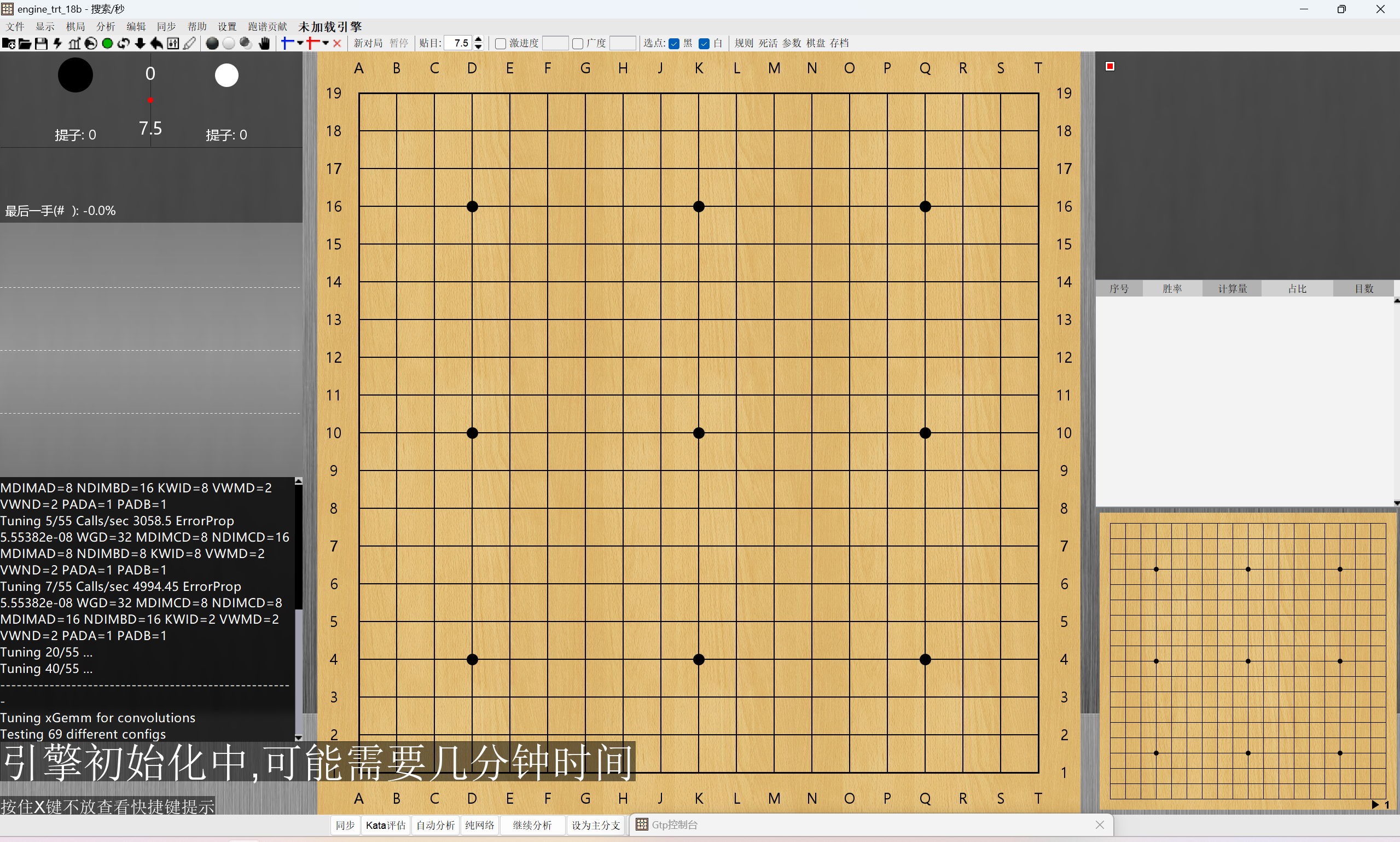The width and height of the screenshot is (1400, 842).
Task: Uncheck the 黑 candidate points checkbox
Action: click(x=674, y=44)
